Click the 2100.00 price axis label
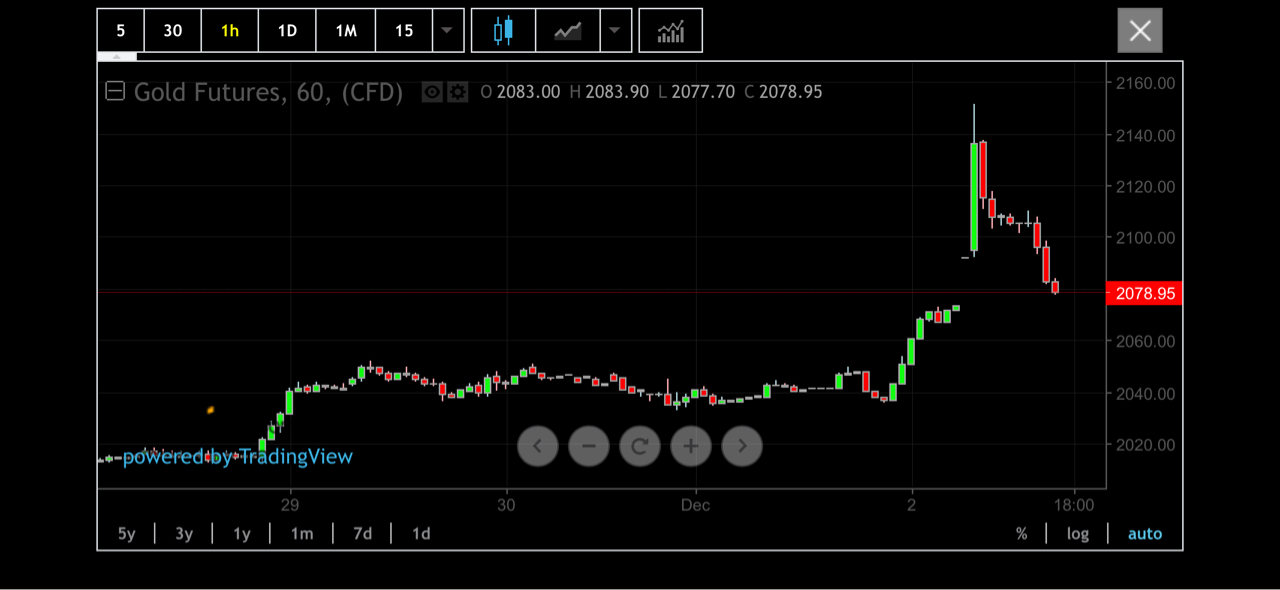Screen dimensions: 1280x590 pyautogui.click(x=1145, y=238)
